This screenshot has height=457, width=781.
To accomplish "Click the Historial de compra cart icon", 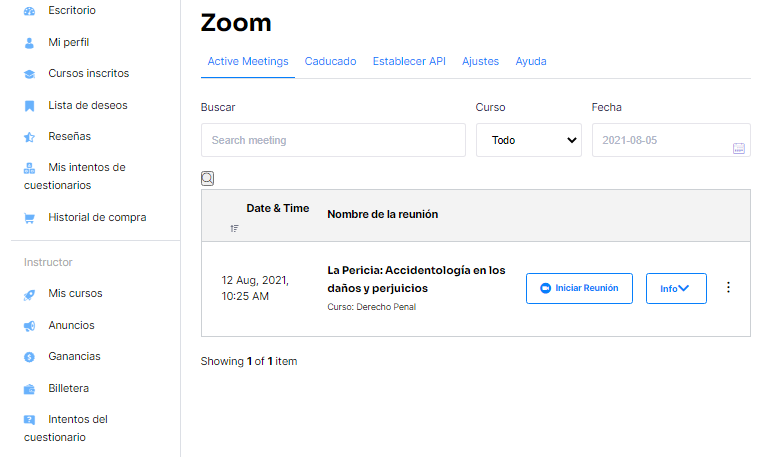I will 29,218.
